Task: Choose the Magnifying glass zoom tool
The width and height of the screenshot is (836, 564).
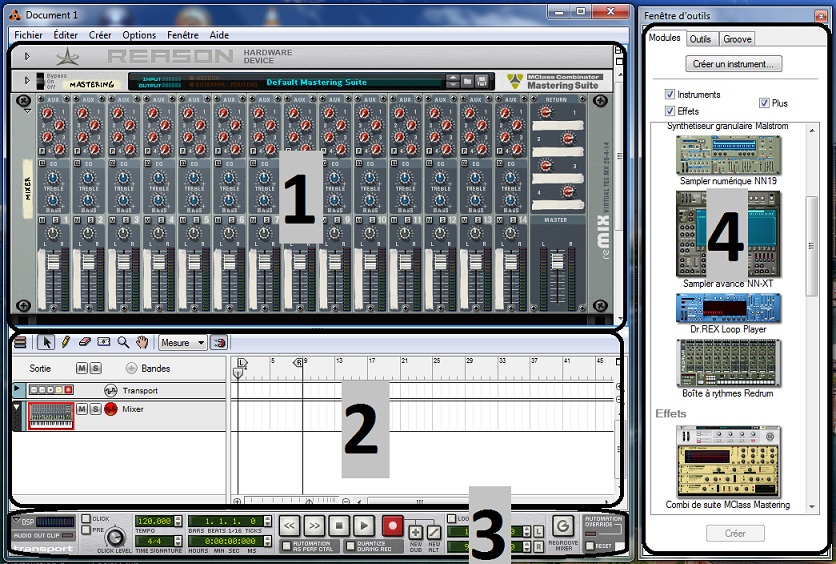Action: point(123,342)
